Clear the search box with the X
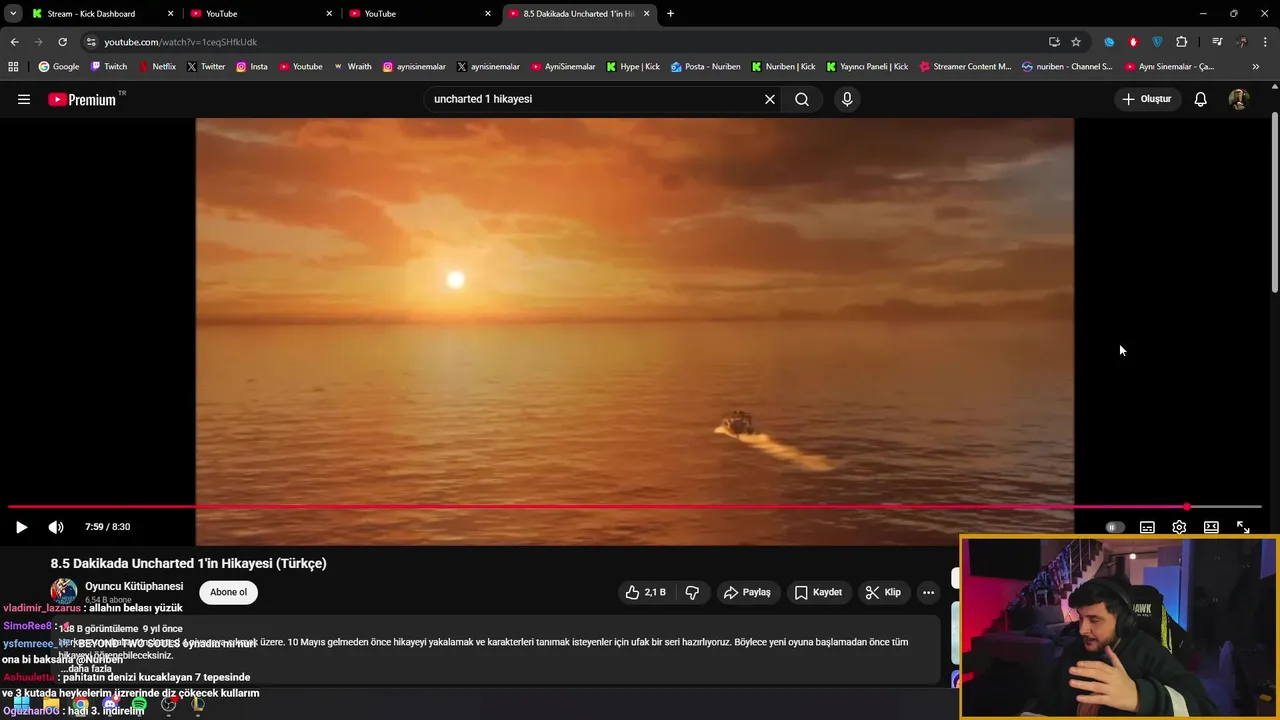This screenshot has height=720, width=1280. (x=770, y=99)
